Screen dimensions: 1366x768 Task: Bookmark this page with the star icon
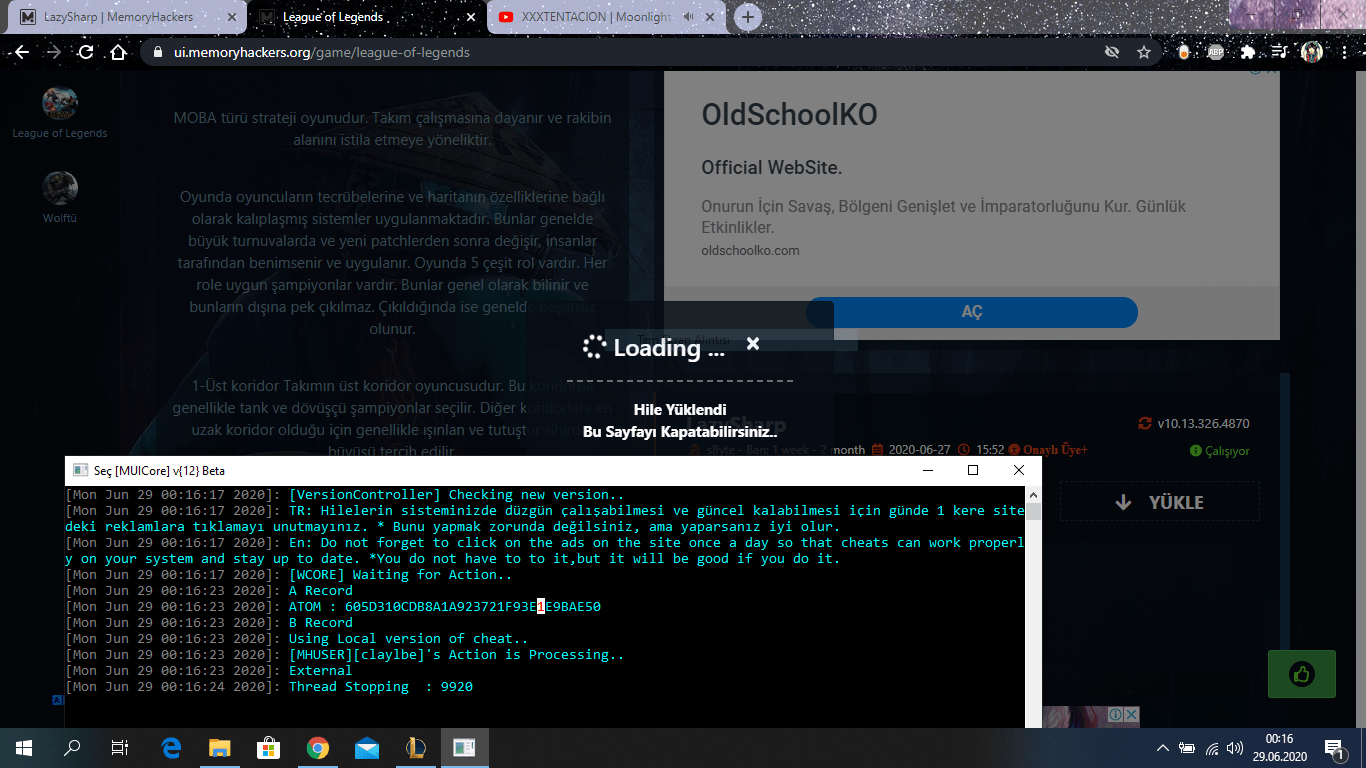click(1144, 52)
